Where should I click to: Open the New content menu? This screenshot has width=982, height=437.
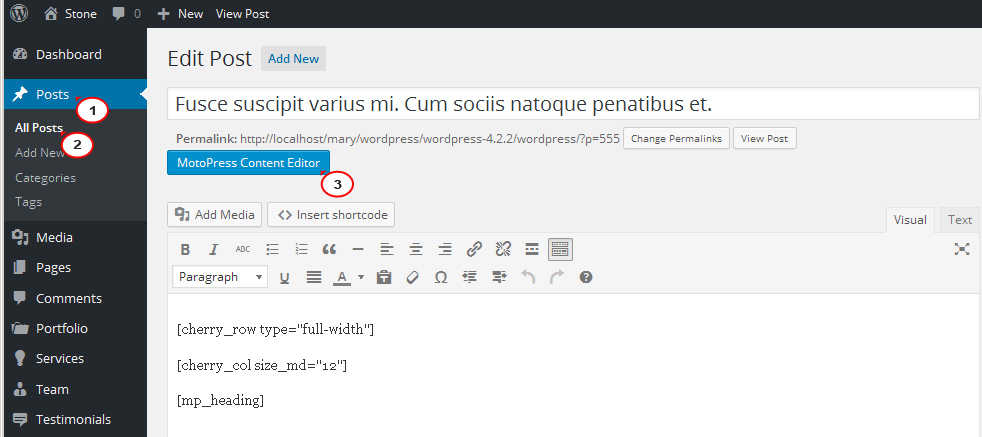[180, 13]
